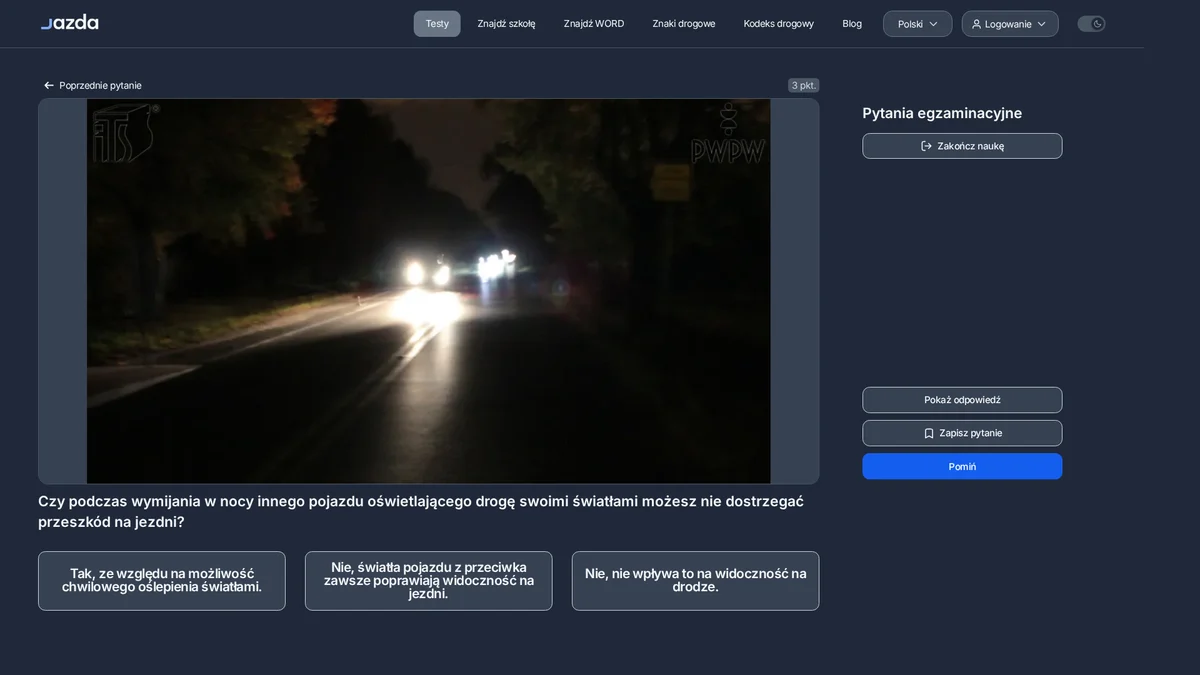
Task: Go to Znajdź szkołę page
Action: 506,24
